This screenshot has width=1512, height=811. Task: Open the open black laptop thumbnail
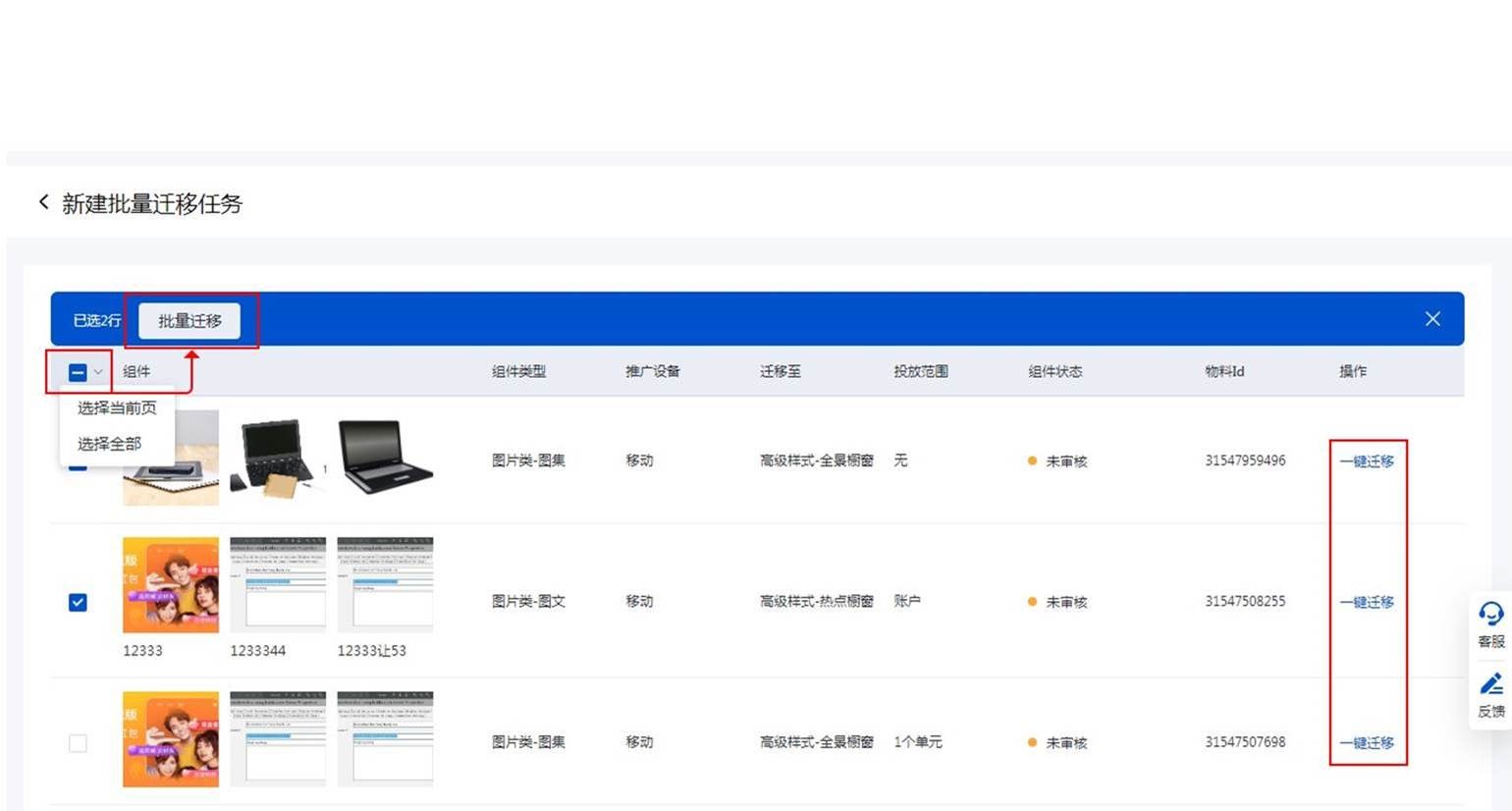pos(385,458)
